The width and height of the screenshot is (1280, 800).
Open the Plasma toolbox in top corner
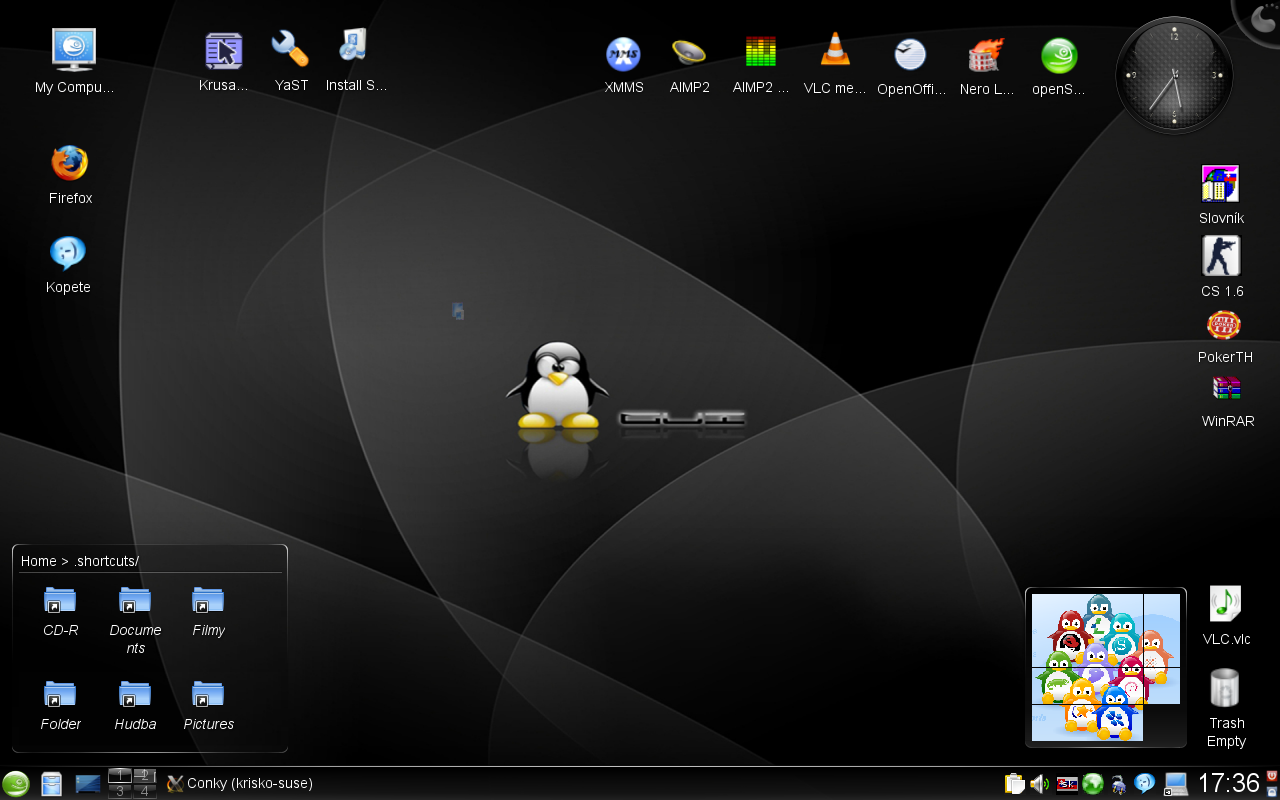[x=1259, y=18]
